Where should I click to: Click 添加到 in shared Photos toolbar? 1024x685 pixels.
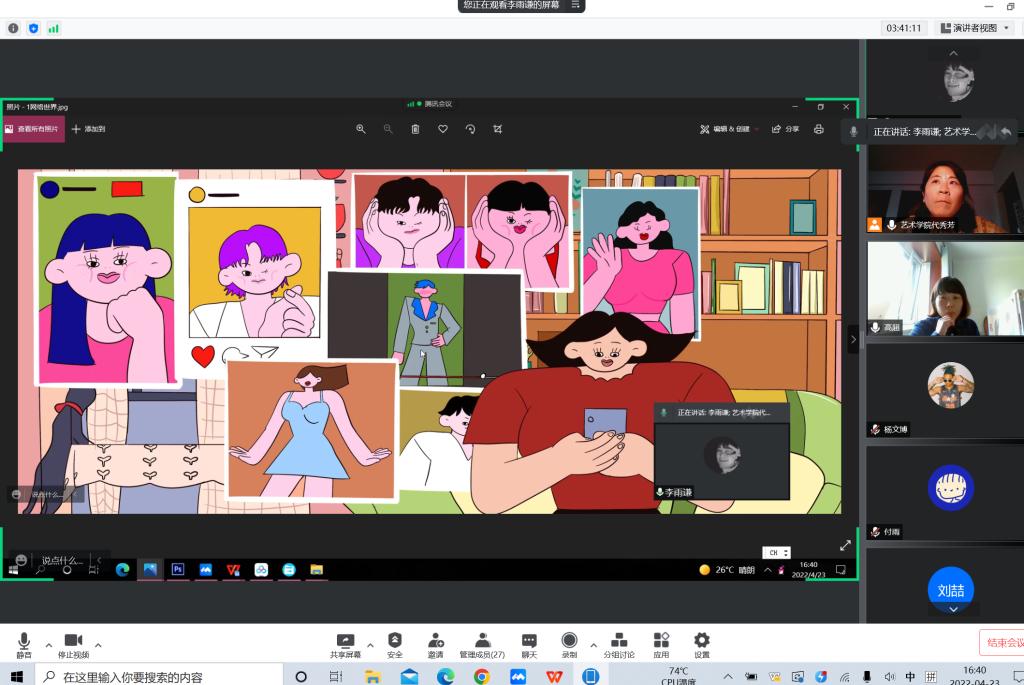tap(89, 129)
